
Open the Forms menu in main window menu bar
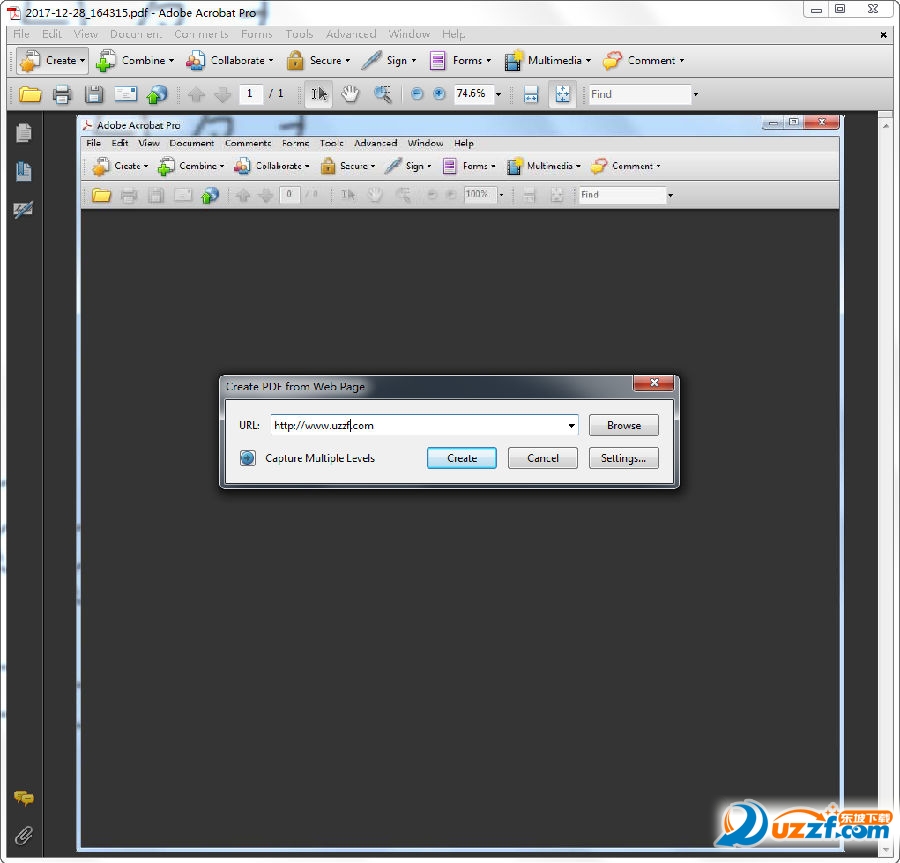257,34
